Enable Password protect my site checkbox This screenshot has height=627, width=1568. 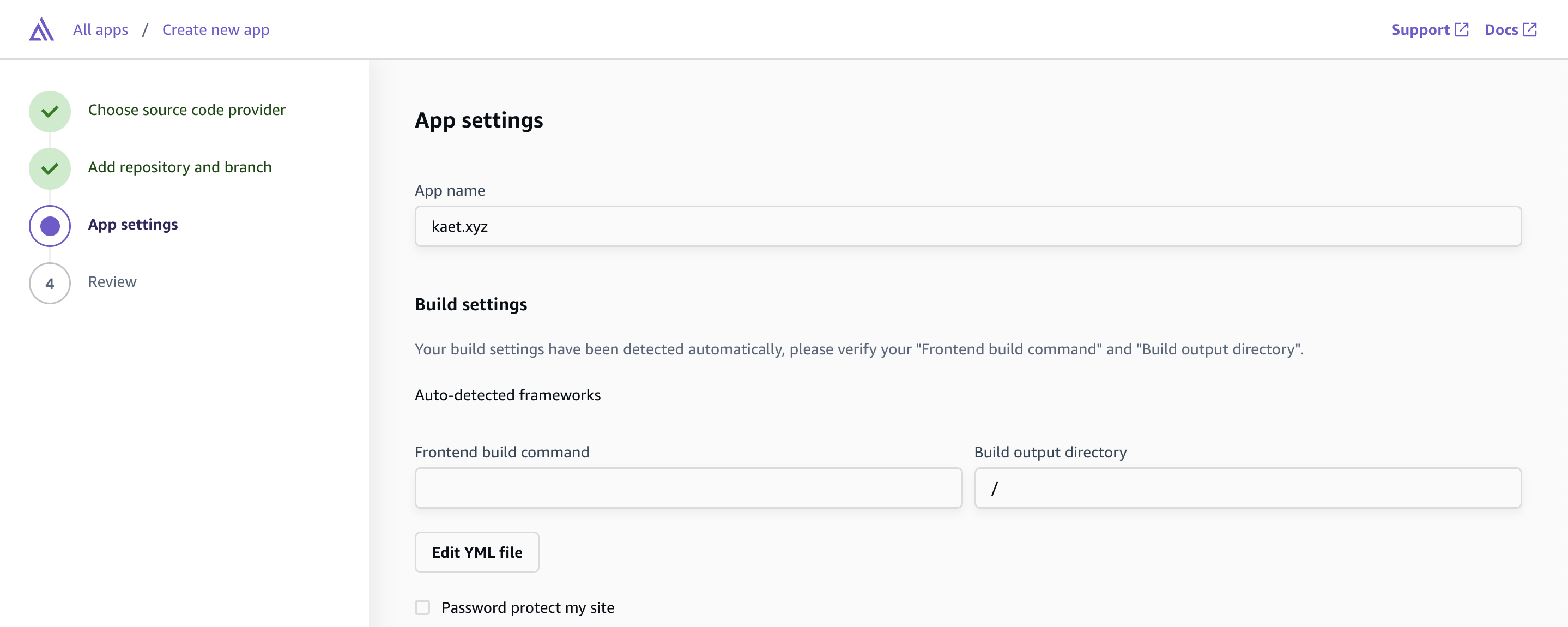pos(422,607)
